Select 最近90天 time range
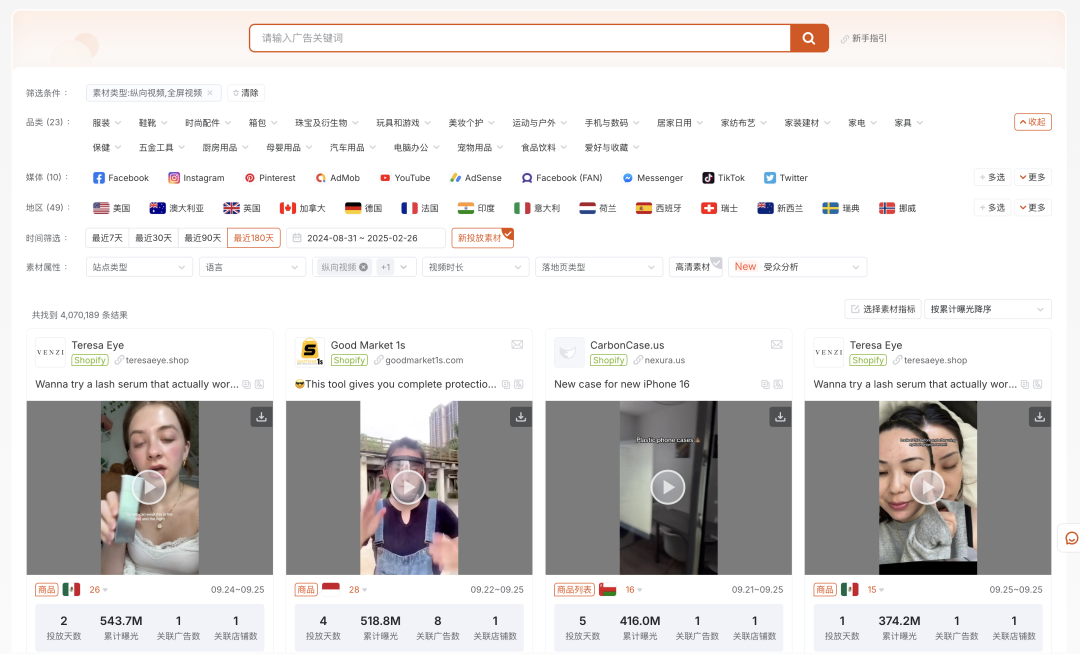This screenshot has width=1080, height=654. 202,238
